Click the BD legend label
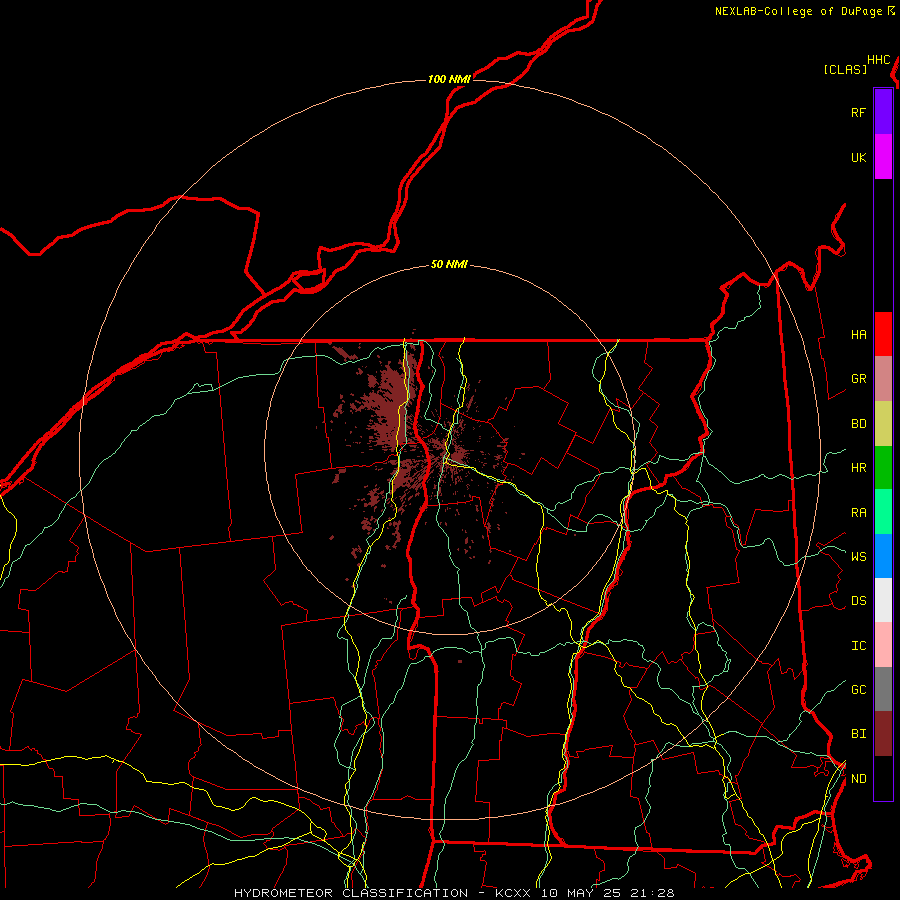The image size is (900, 900). tap(858, 424)
